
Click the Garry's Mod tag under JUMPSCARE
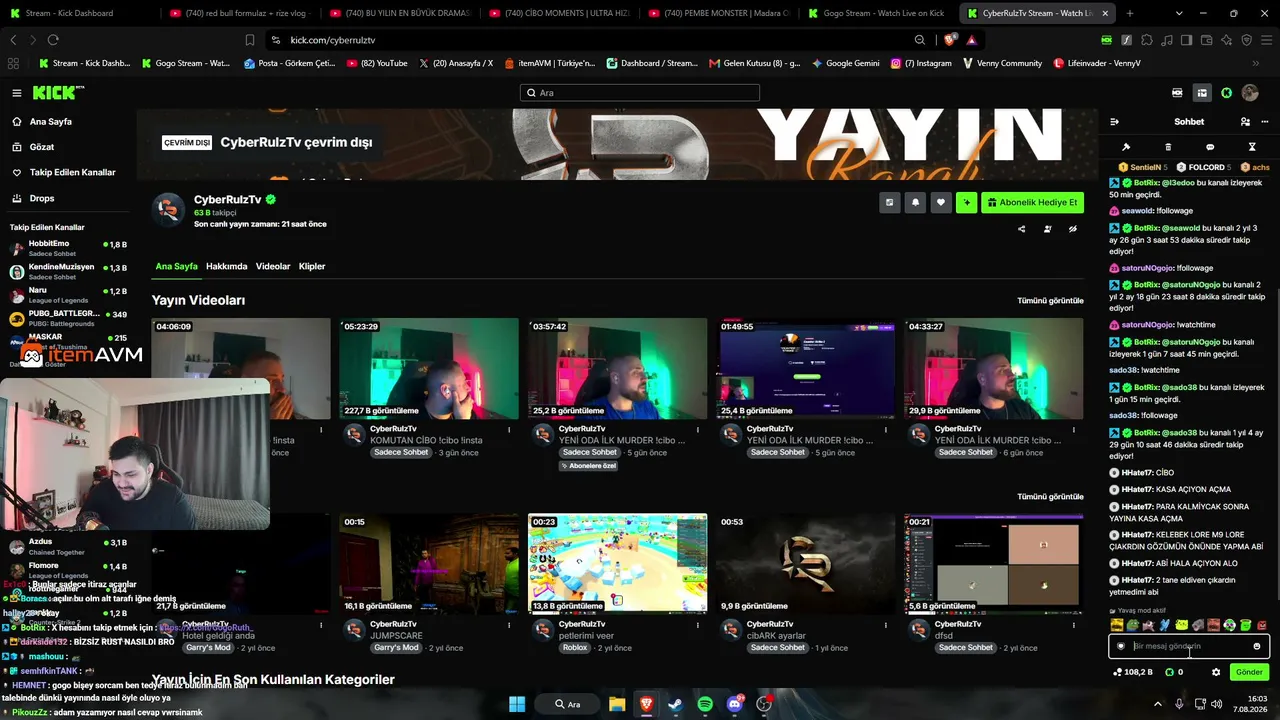coord(396,647)
